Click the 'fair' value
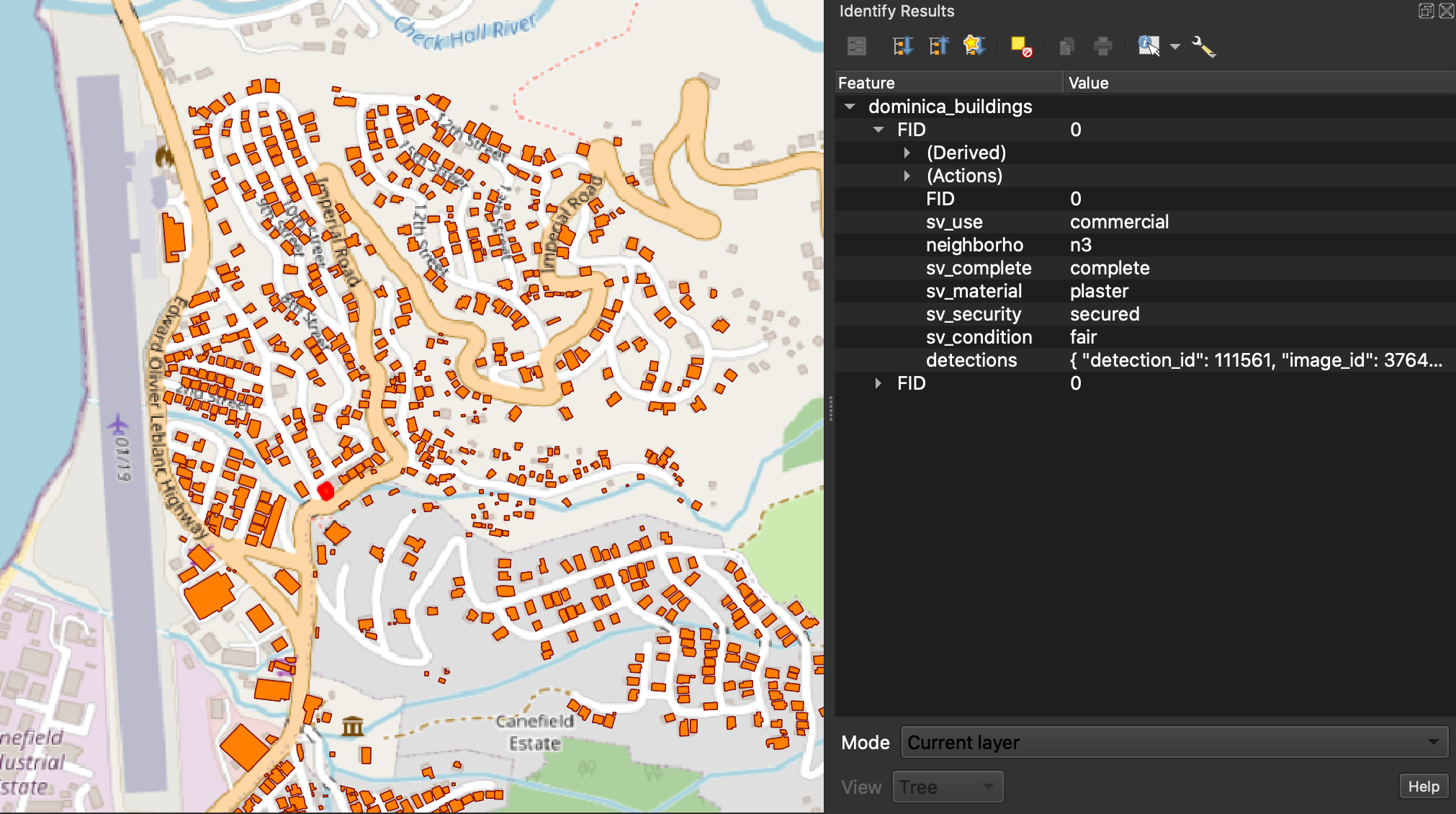 pyautogui.click(x=1083, y=337)
